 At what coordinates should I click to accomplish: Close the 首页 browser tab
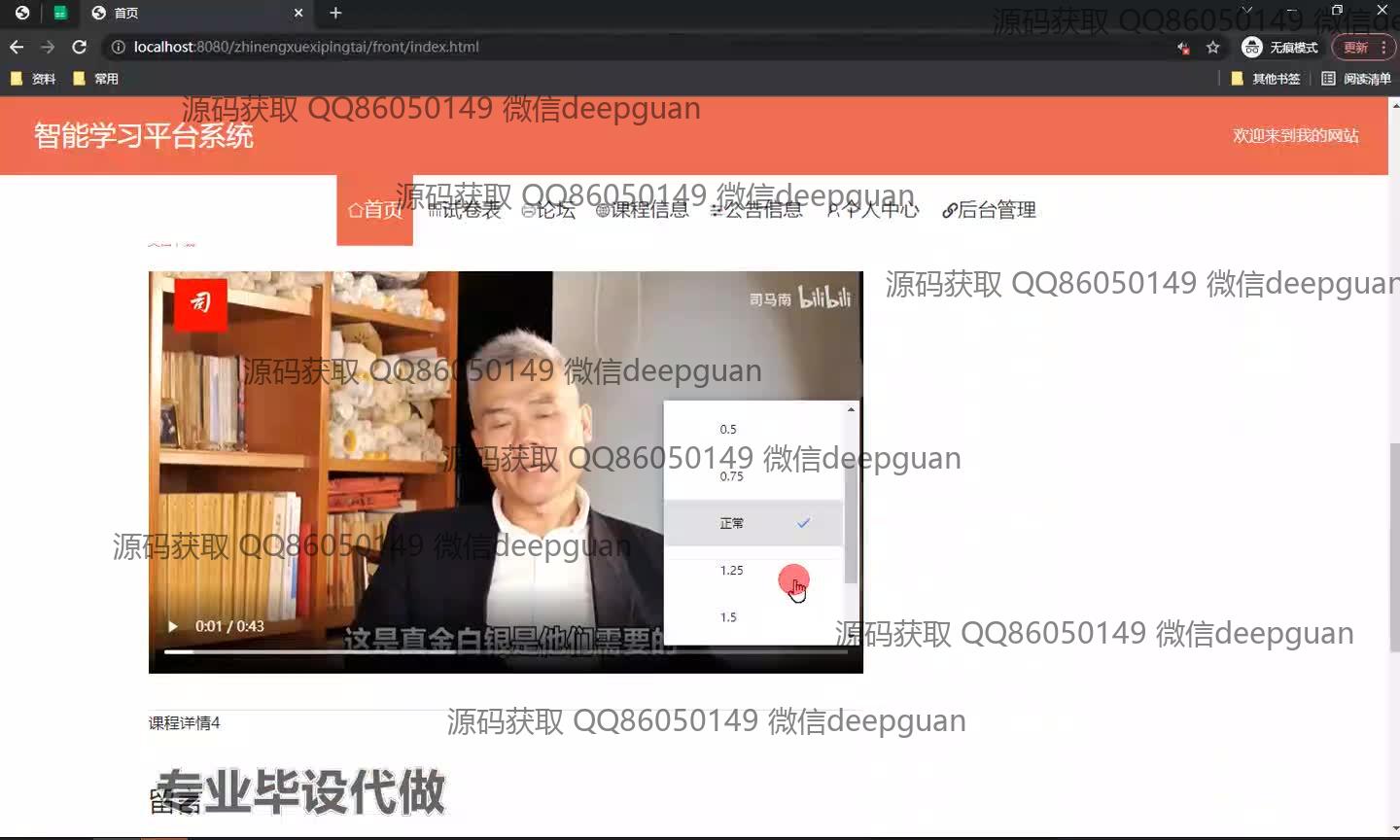298,13
